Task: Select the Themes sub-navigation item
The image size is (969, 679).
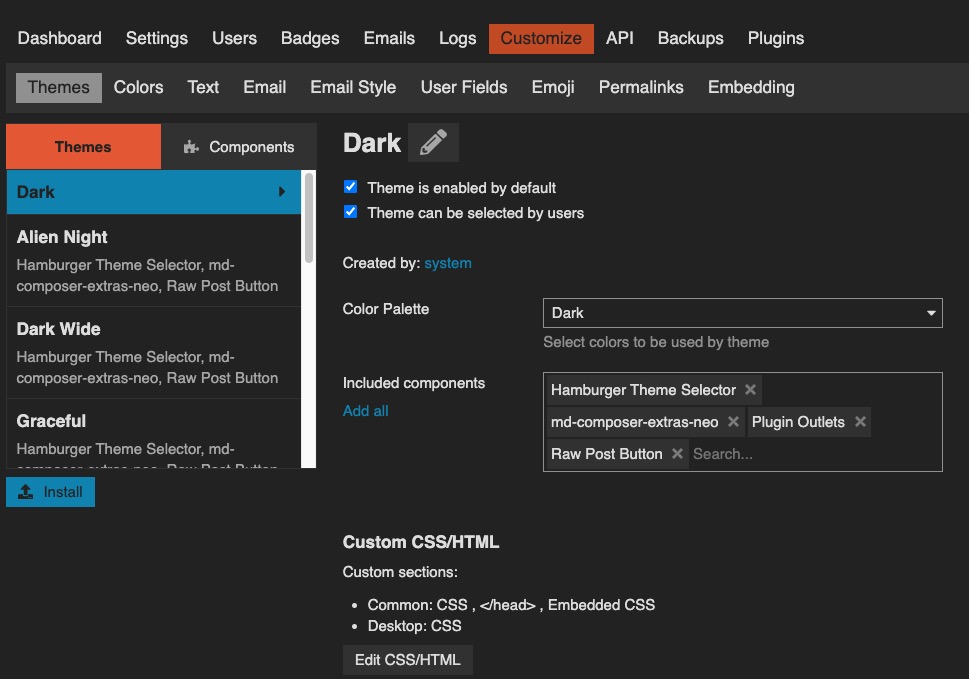Action: (x=59, y=88)
